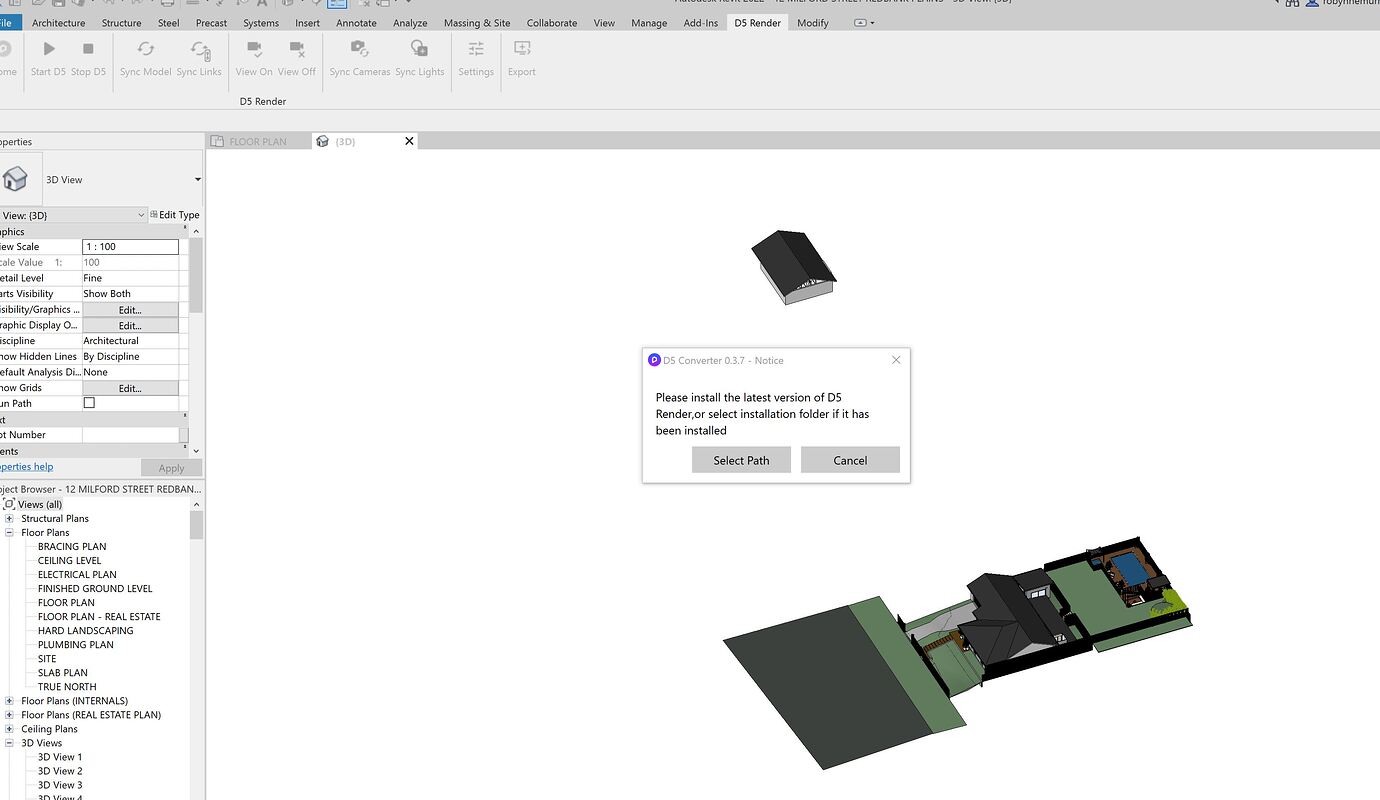Click the Detail Level value Fine
This screenshot has width=1380, height=800.
(130, 278)
